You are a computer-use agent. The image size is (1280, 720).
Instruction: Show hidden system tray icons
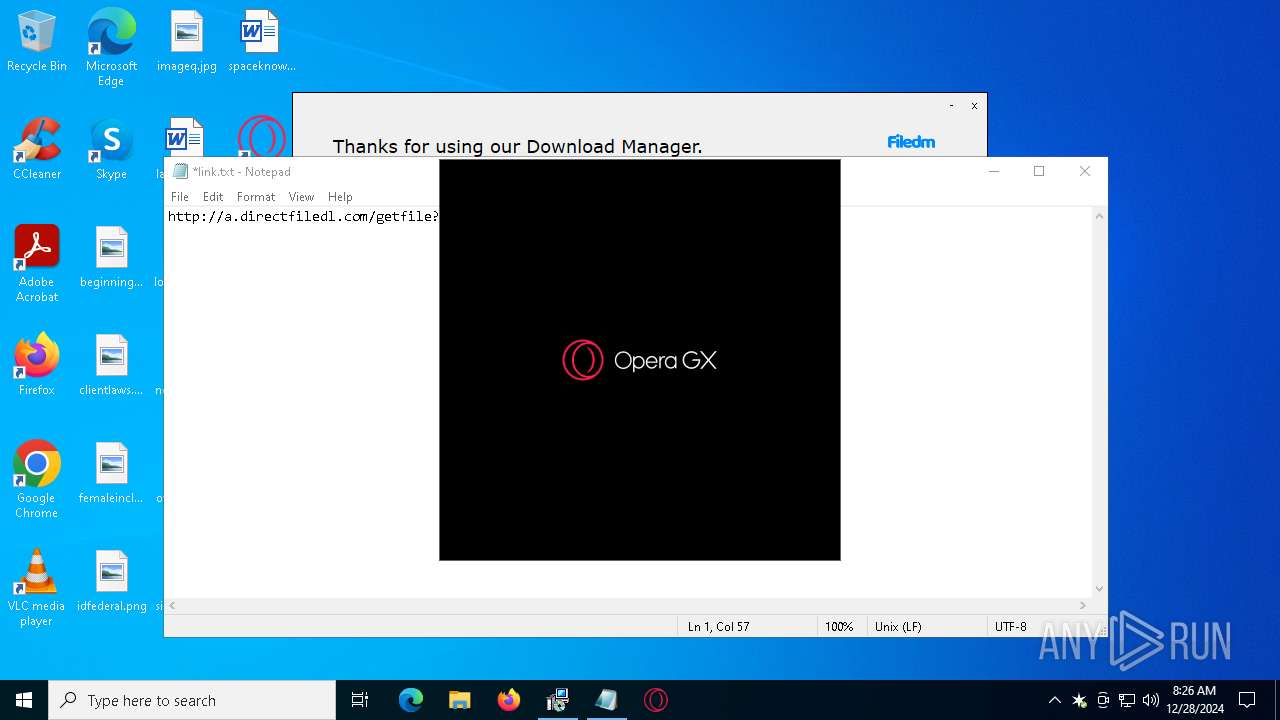tap(1054, 700)
